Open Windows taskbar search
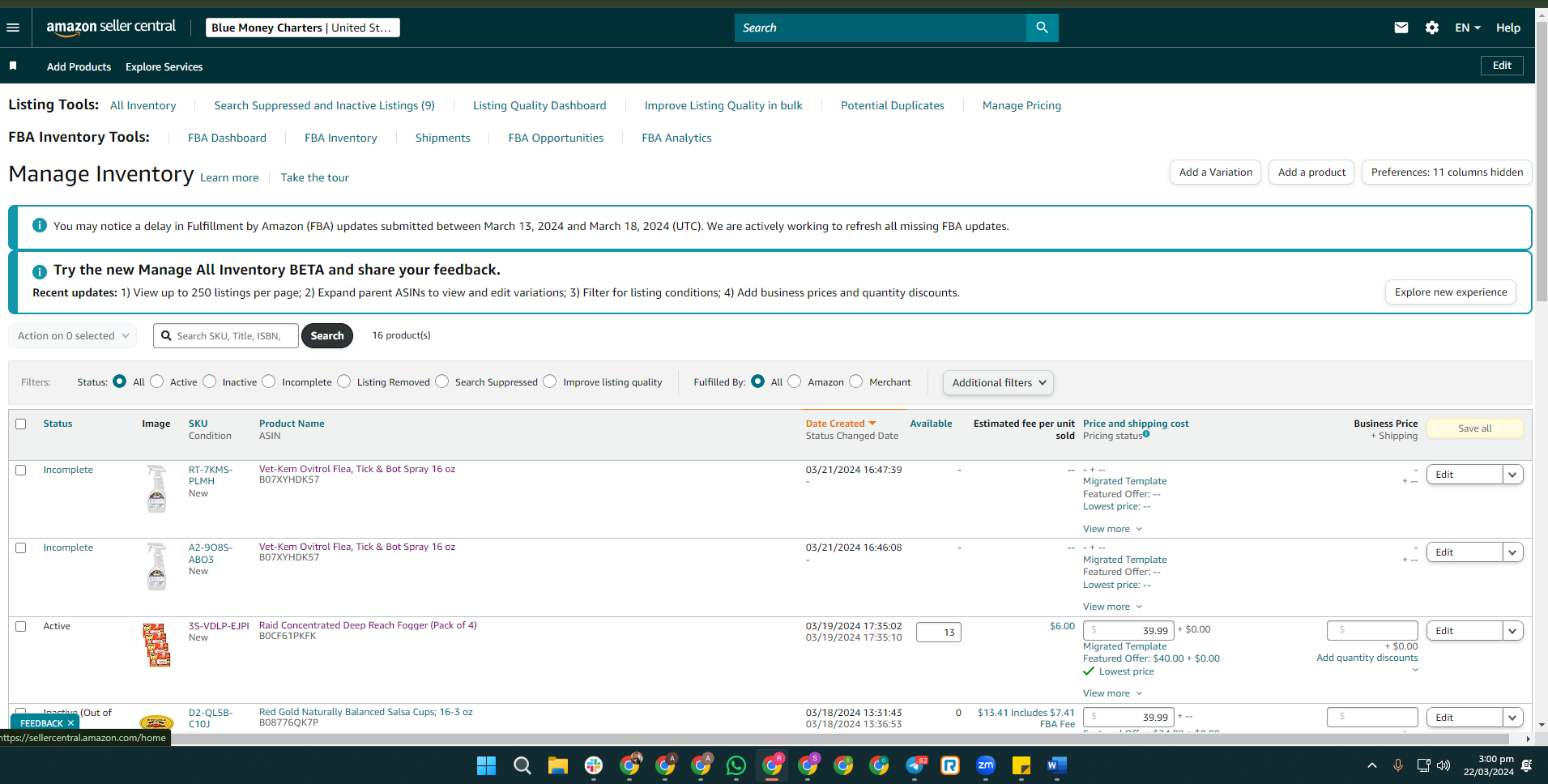Viewport: 1548px width, 784px height. 522,765
